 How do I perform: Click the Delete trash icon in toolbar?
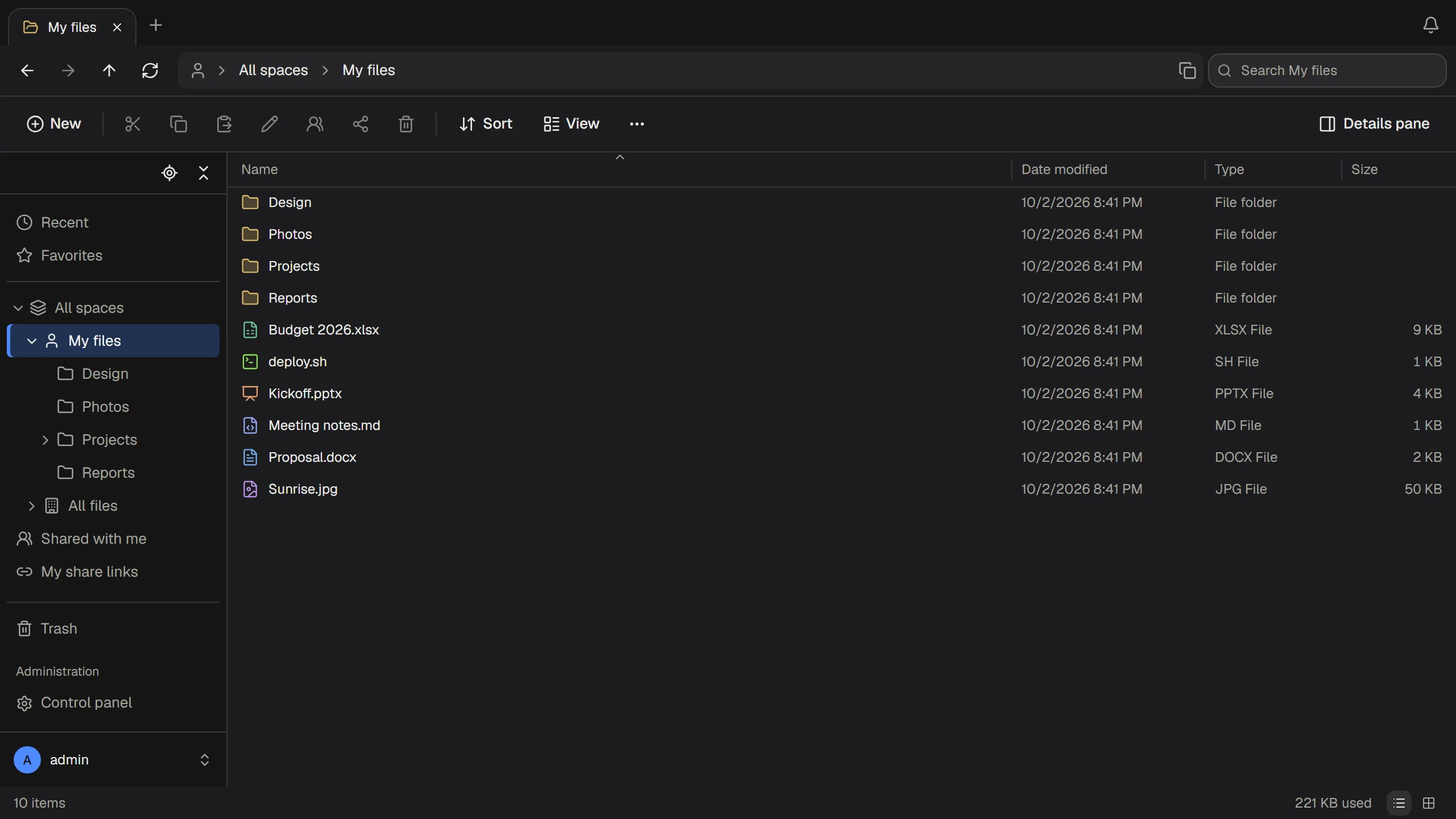pyautogui.click(x=406, y=124)
